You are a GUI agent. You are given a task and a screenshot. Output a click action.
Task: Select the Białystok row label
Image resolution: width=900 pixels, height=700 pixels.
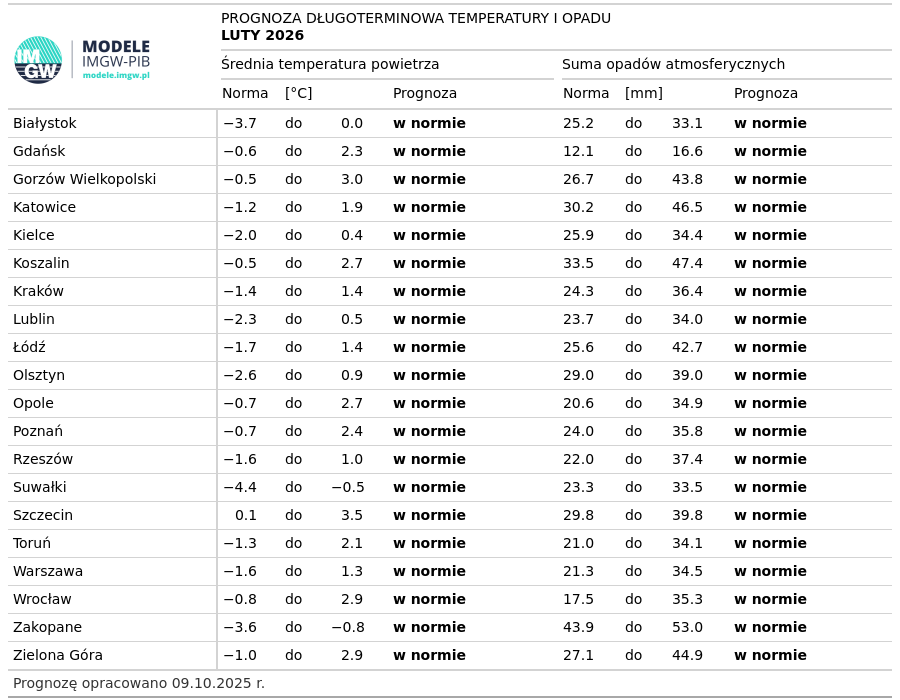(45, 124)
